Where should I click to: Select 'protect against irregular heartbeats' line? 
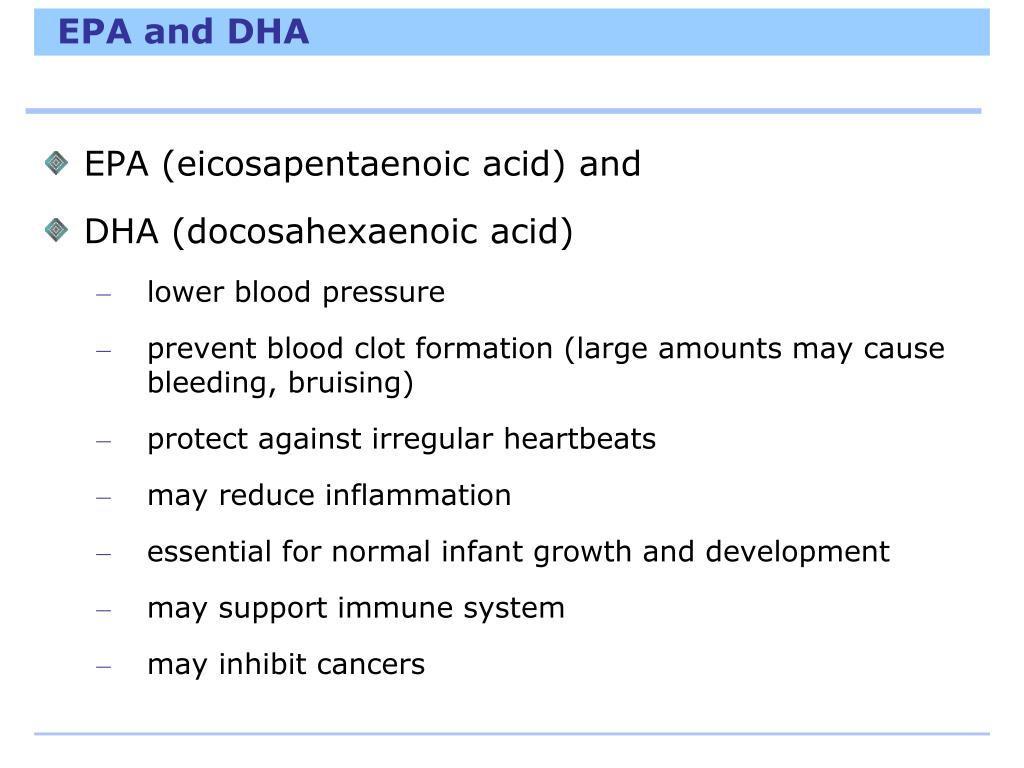pos(402,439)
